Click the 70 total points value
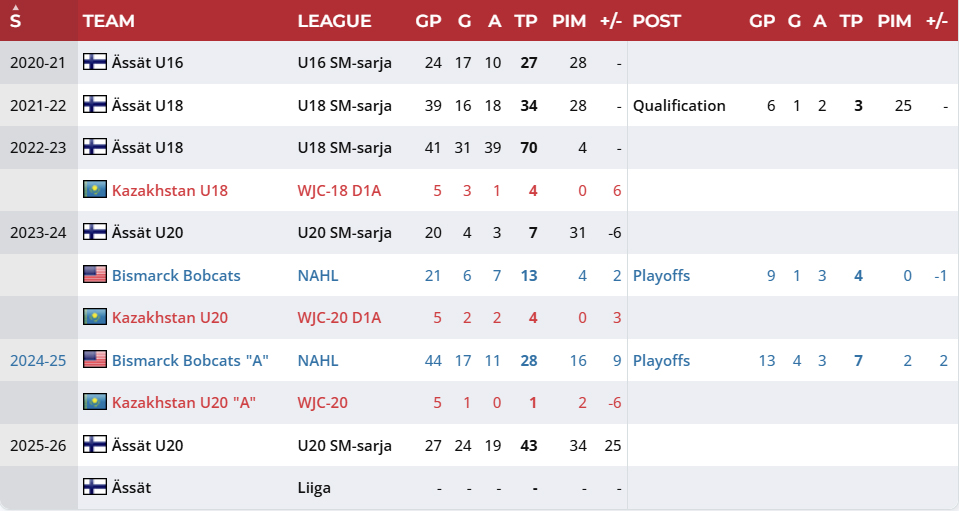 pyautogui.click(x=528, y=148)
